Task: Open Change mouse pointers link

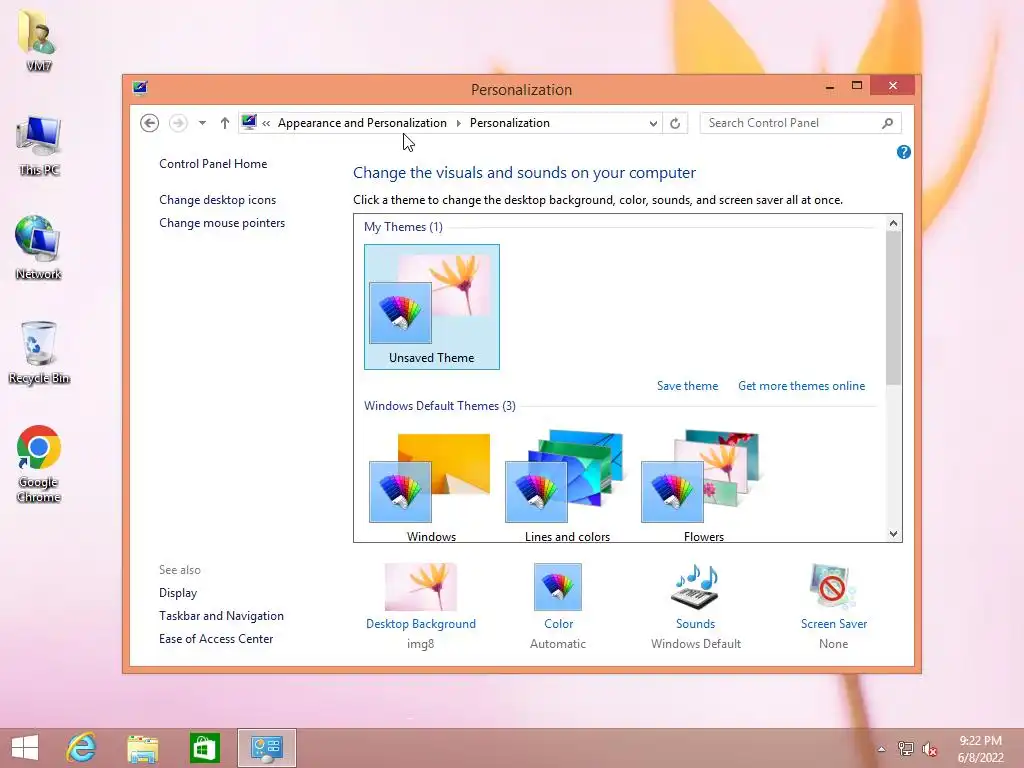Action: coord(222,223)
